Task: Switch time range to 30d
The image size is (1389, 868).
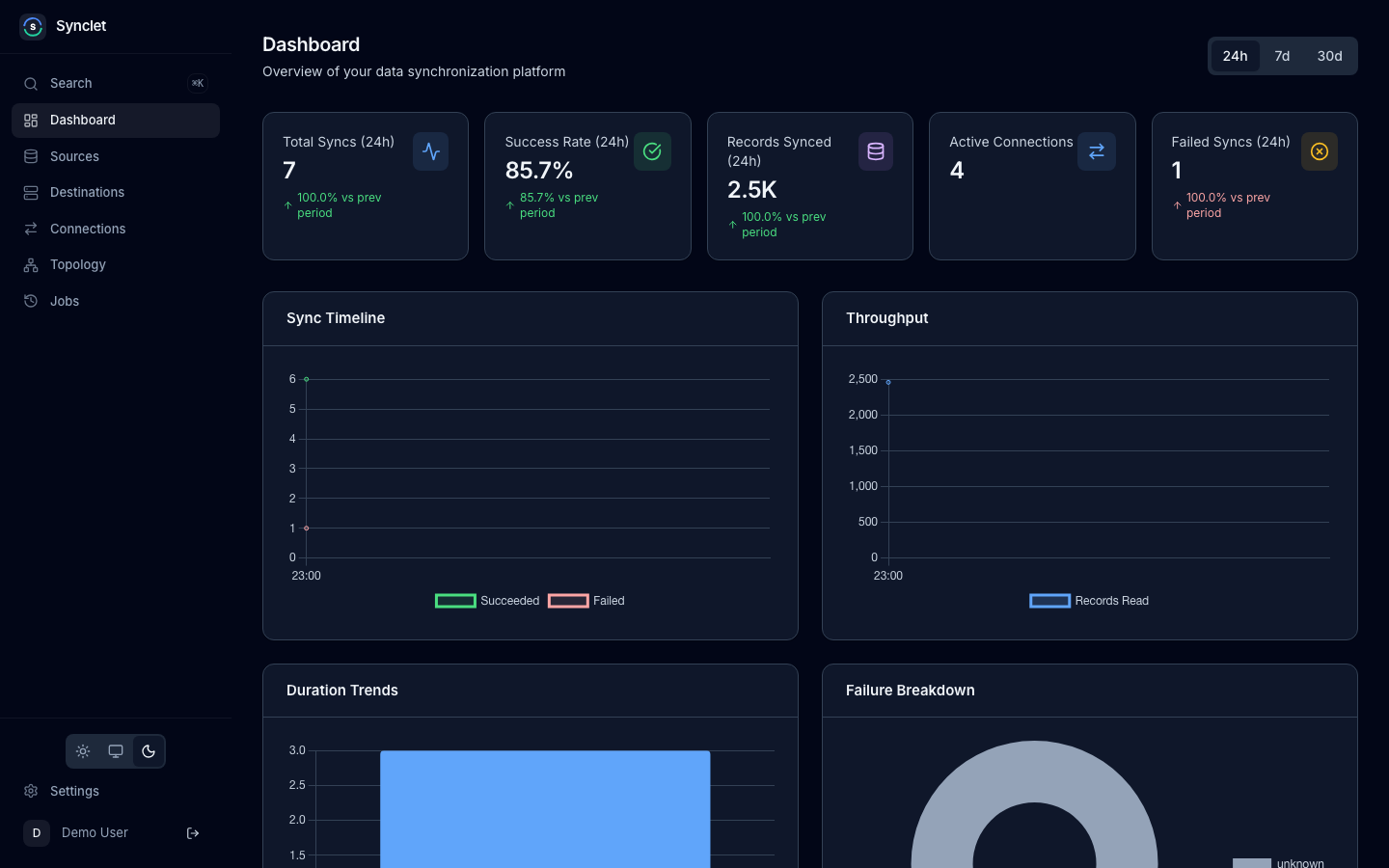Action: pos(1330,56)
